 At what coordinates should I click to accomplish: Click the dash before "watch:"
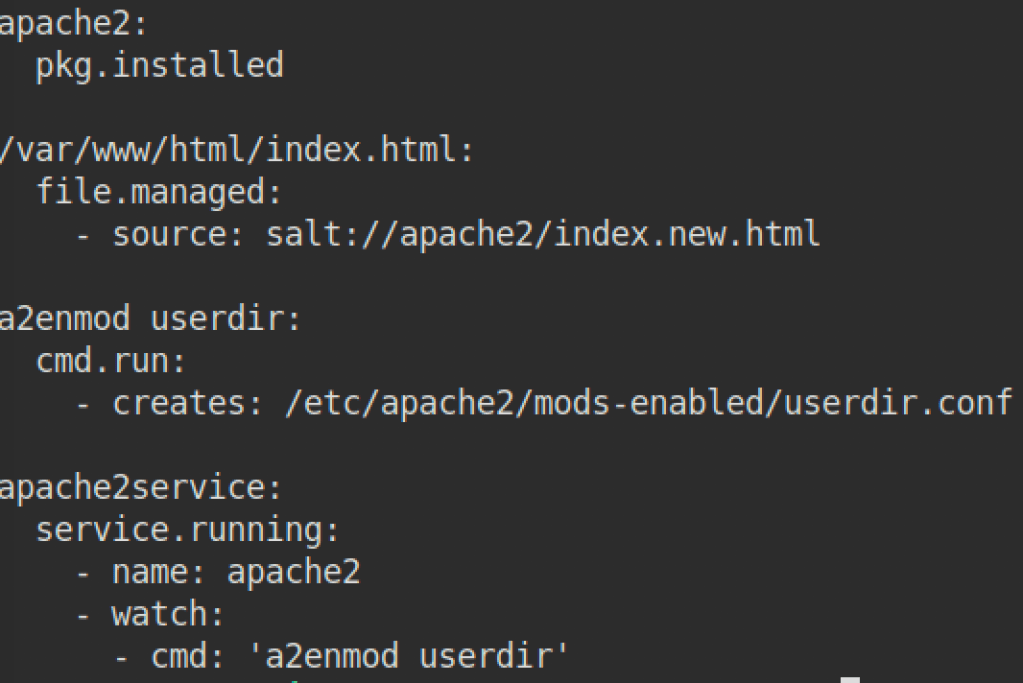tap(84, 615)
